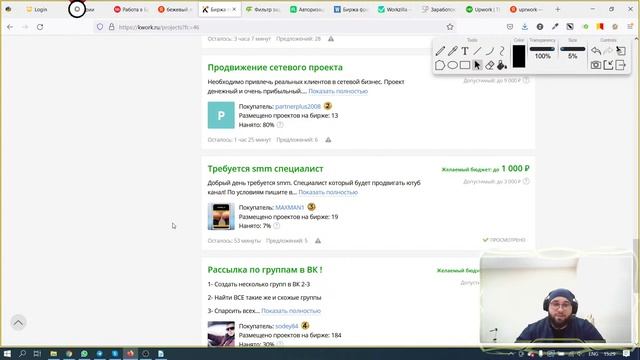Select the polygon shape tool
The height and width of the screenshot is (360, 640).
(x=440, y=65)
